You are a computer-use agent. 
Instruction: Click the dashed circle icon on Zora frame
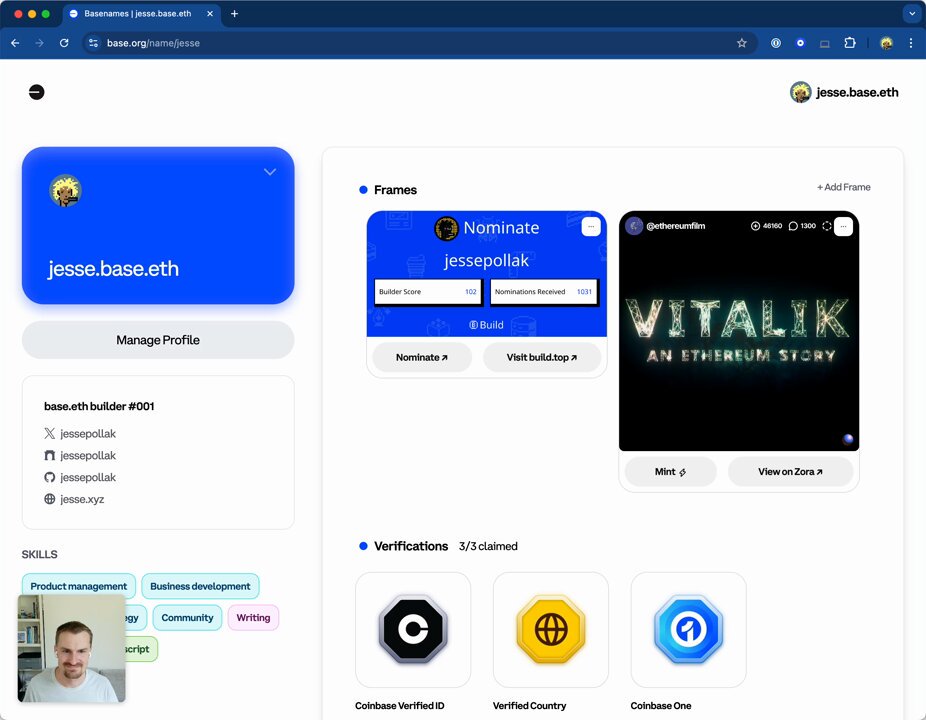click(x=827, y=226)
